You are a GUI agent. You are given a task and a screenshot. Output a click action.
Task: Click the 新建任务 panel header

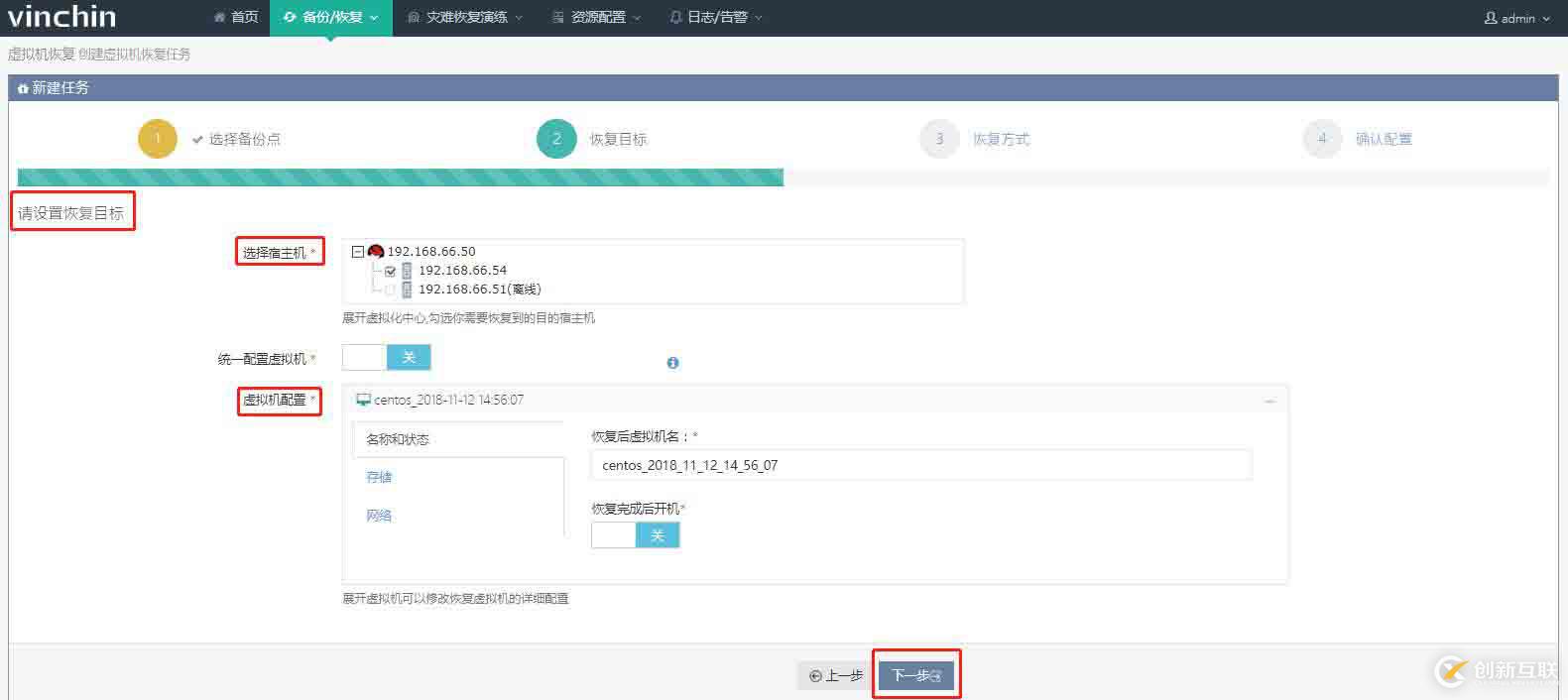tap(784, 88)
